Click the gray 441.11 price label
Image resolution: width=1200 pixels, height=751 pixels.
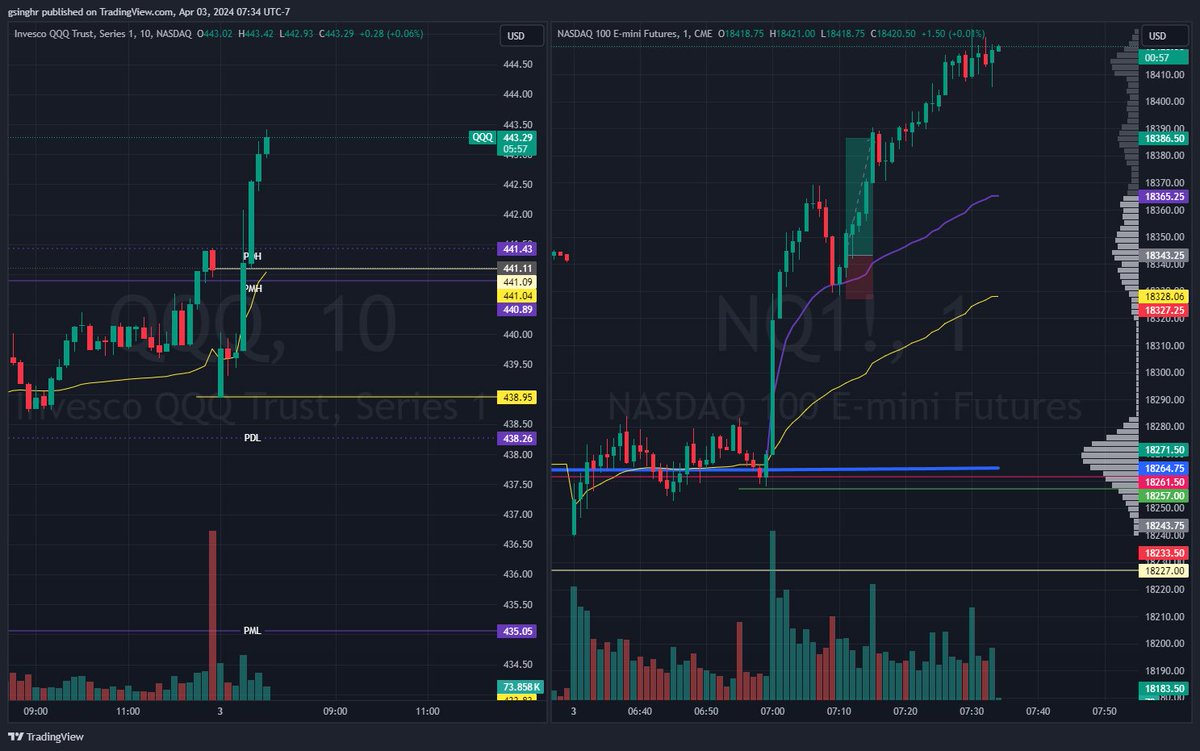[517, 269]
